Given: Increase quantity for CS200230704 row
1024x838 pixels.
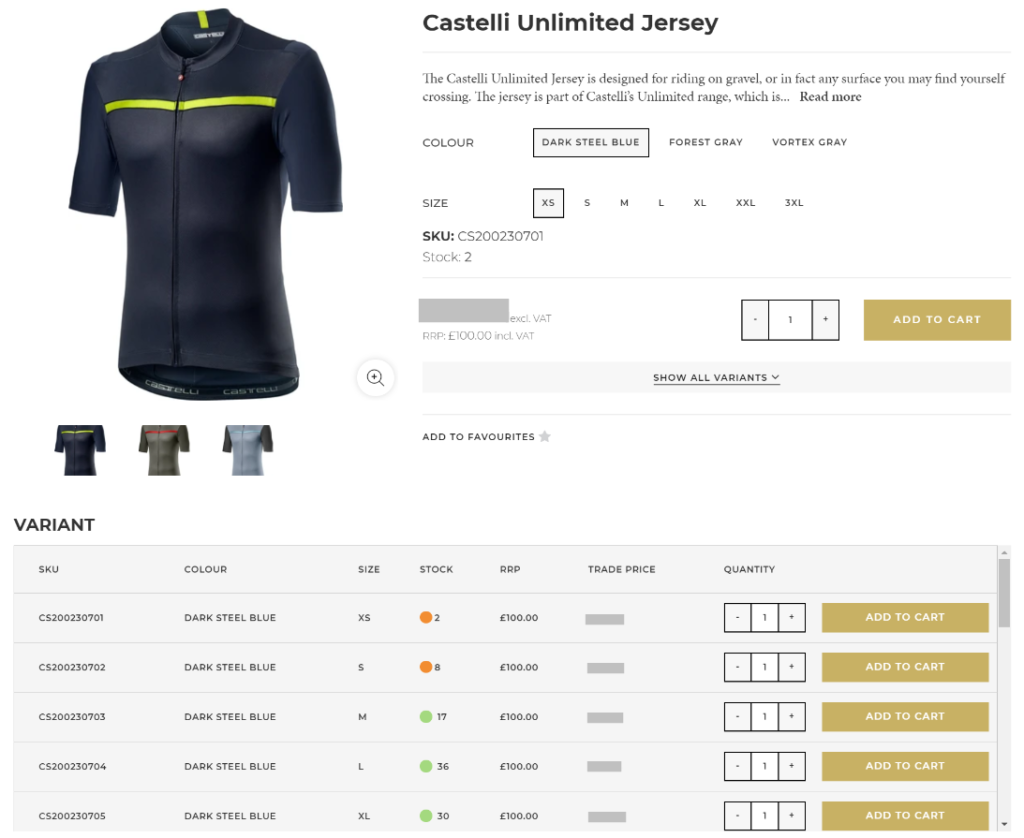Looking at the screenshot, I should [x=792, y=766].
